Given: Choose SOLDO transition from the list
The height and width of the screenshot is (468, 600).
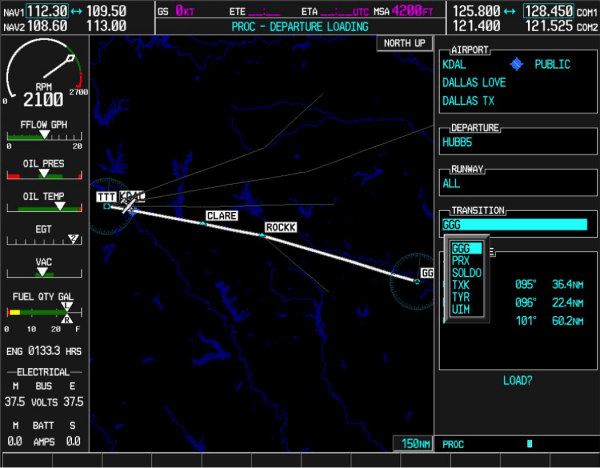Looking at the screenshot, I should 466,273.
